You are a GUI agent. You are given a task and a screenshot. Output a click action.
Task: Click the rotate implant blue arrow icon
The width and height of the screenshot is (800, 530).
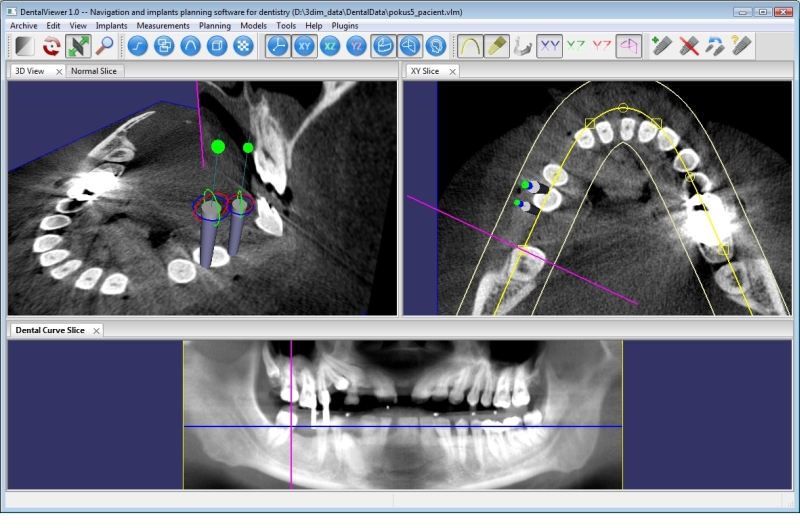coord(715,46)
